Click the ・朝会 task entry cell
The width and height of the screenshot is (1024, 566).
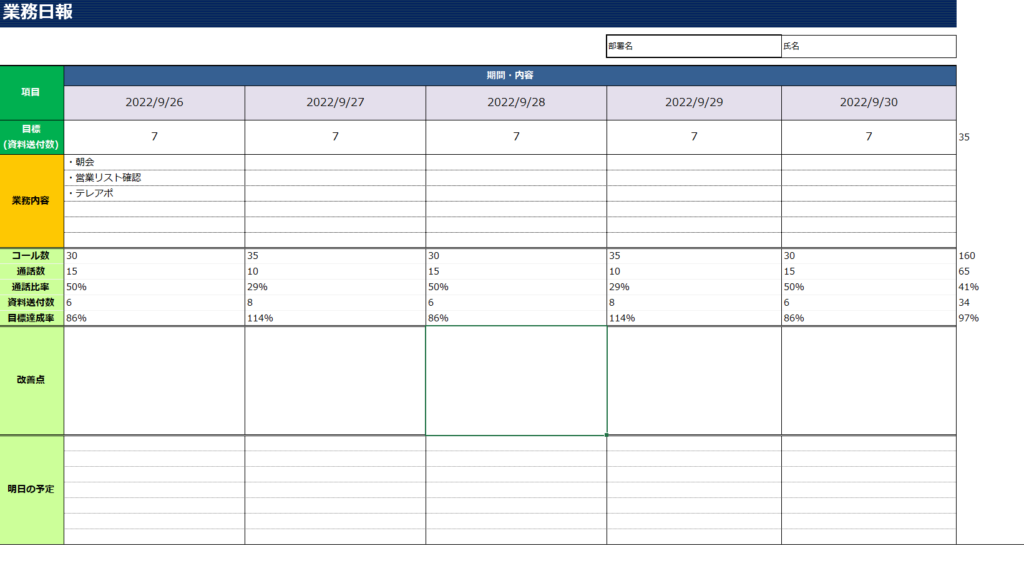coord(154,162)
